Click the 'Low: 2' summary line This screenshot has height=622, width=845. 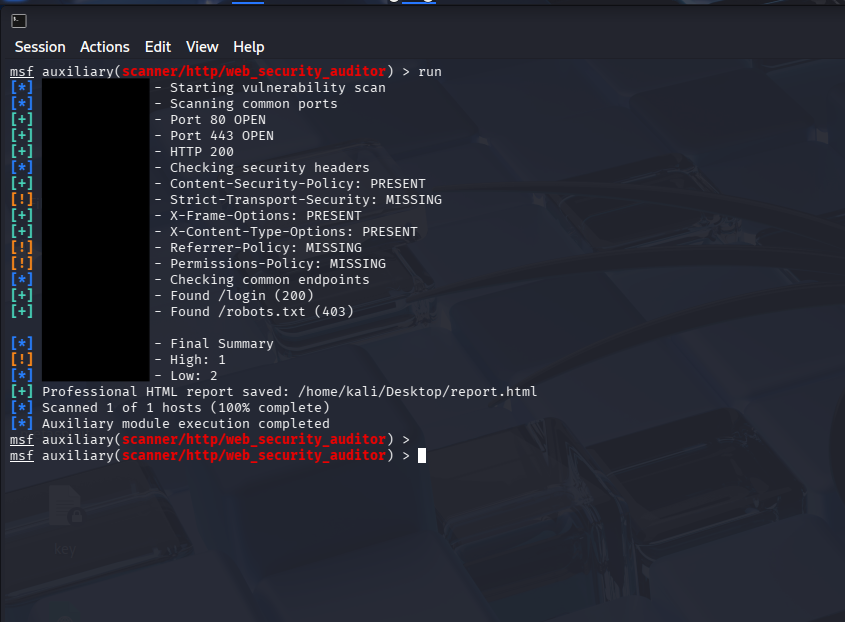click(x=193, y=376)
